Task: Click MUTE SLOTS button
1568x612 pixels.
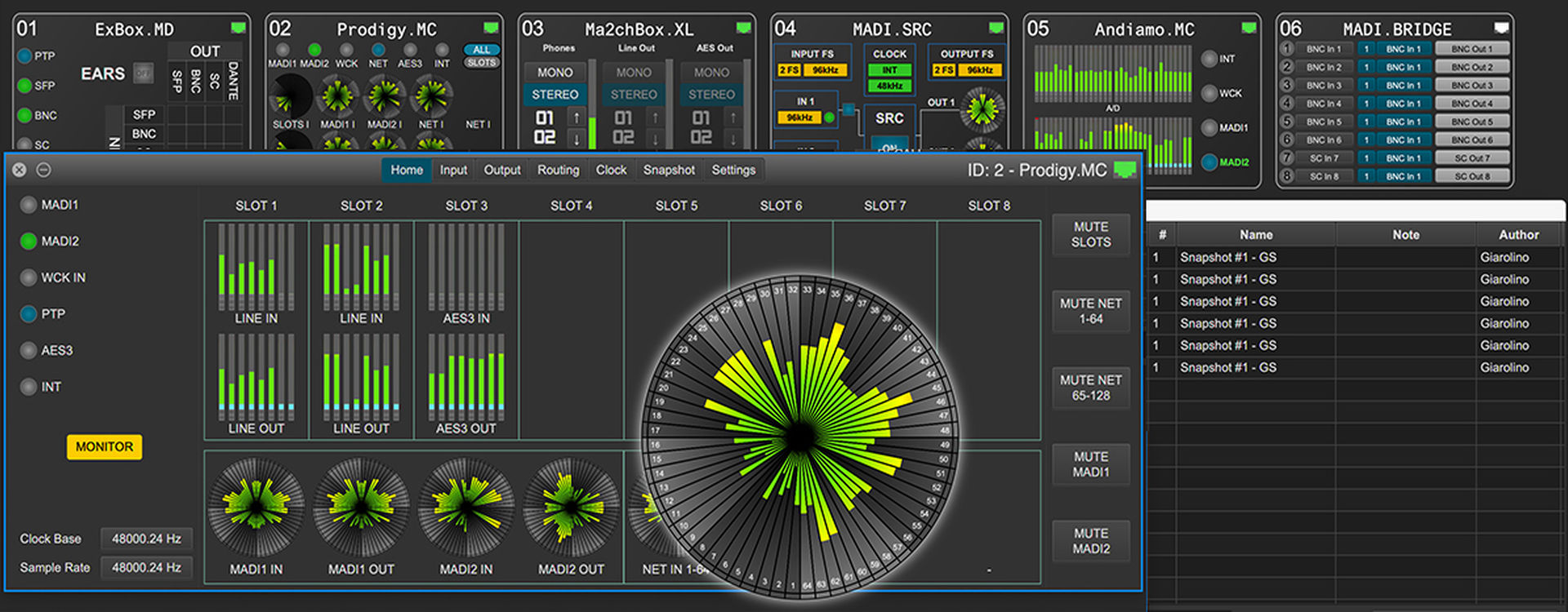Action: (1091, 235)
